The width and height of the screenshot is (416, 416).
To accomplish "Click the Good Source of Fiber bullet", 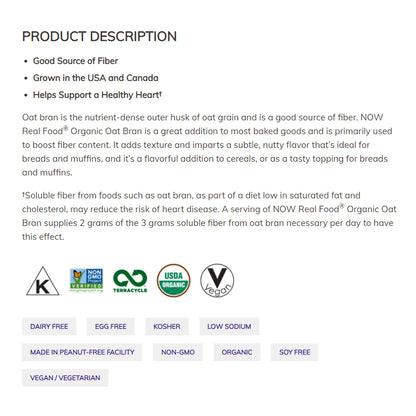I will [75, 61].
